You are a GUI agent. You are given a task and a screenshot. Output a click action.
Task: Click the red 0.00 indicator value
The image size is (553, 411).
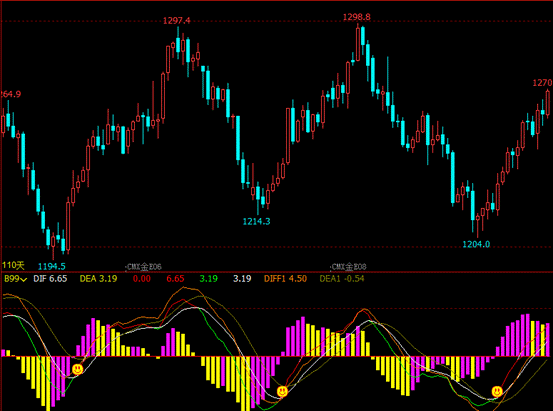point(142,279)
